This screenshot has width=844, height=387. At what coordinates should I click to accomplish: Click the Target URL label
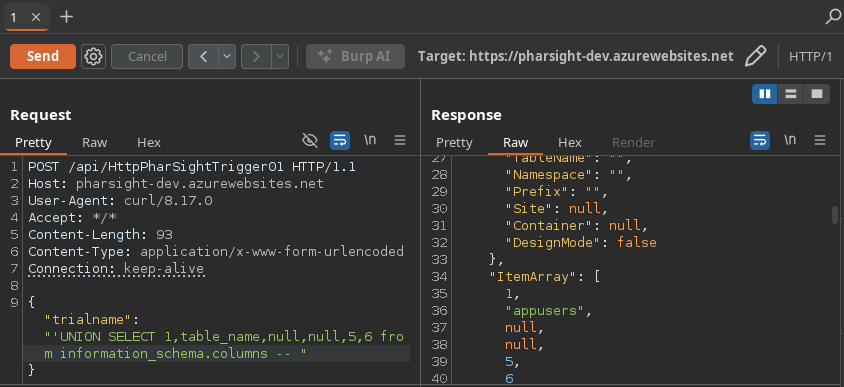tap(575, 57)
